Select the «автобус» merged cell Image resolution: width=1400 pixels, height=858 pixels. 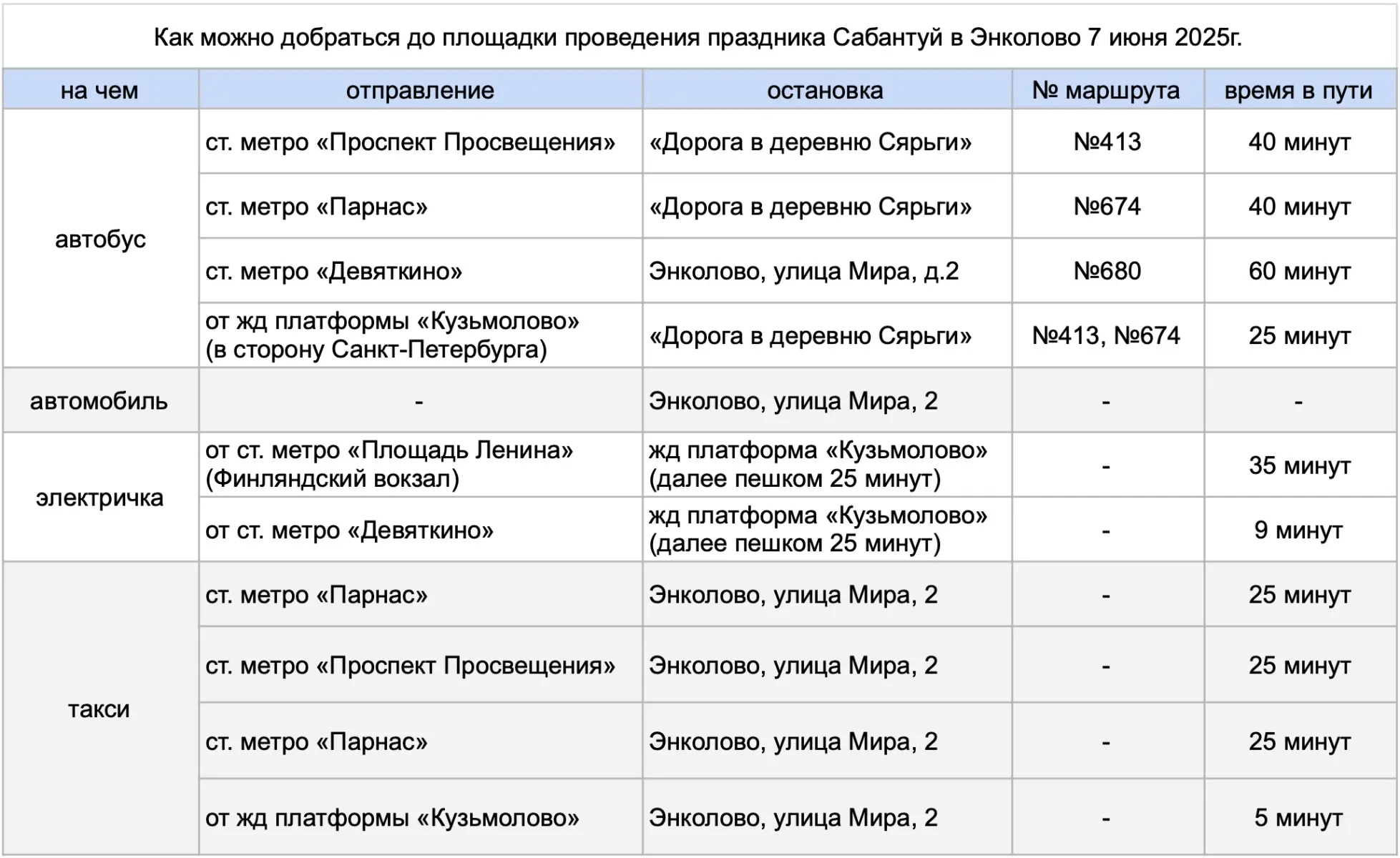(x=100, y=239)
